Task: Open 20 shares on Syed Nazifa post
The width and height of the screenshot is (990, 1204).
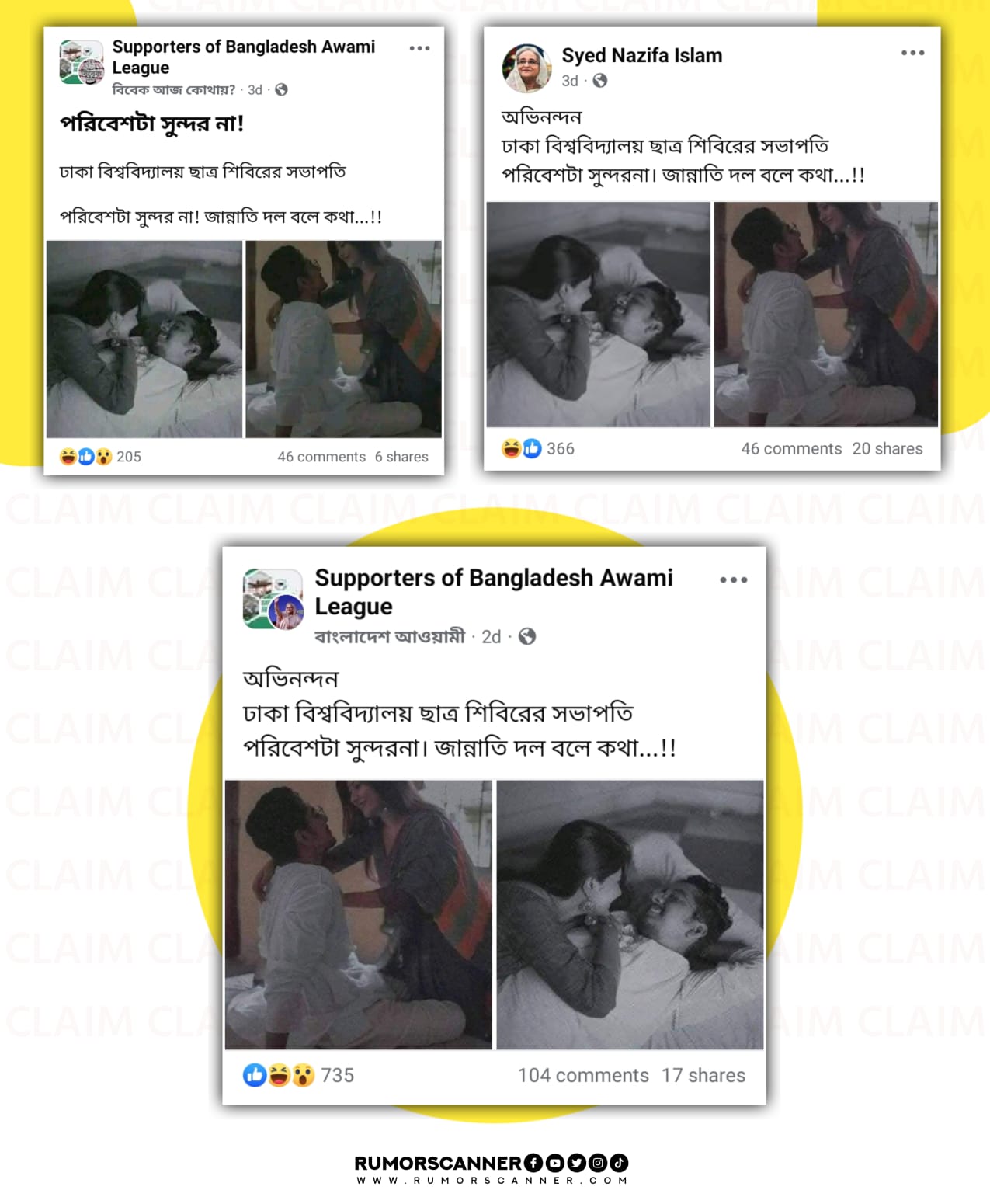Action: pos(888,448)
